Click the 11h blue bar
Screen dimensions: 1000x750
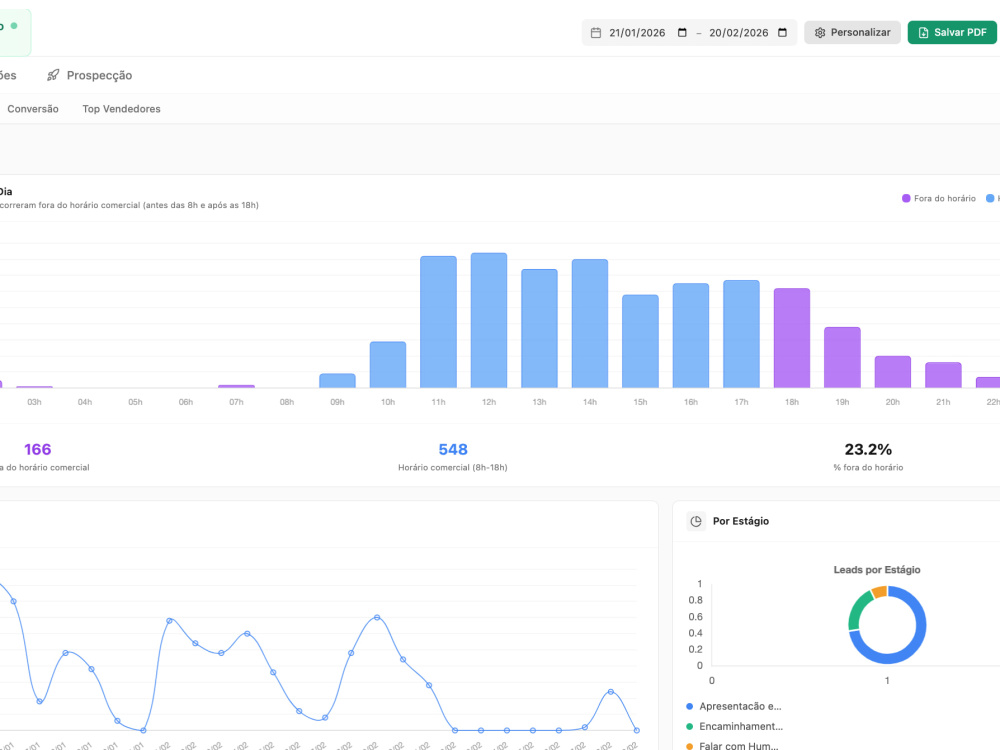[x=438, y=322]
